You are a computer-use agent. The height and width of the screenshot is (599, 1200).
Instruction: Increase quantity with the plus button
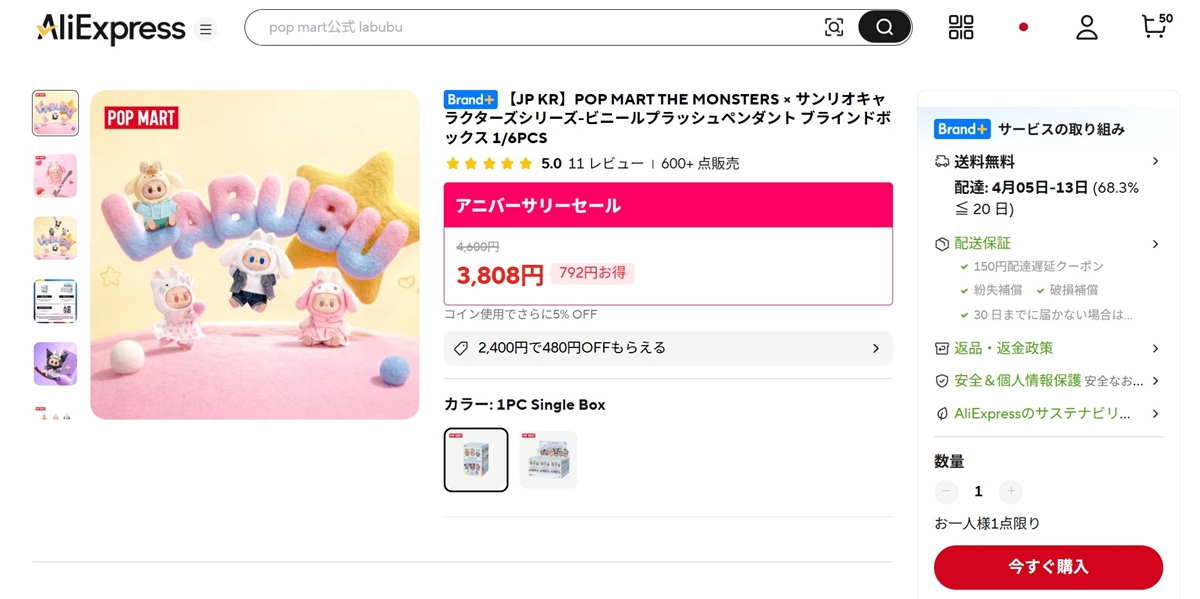pyautogui.click(x=1011, y=491)
